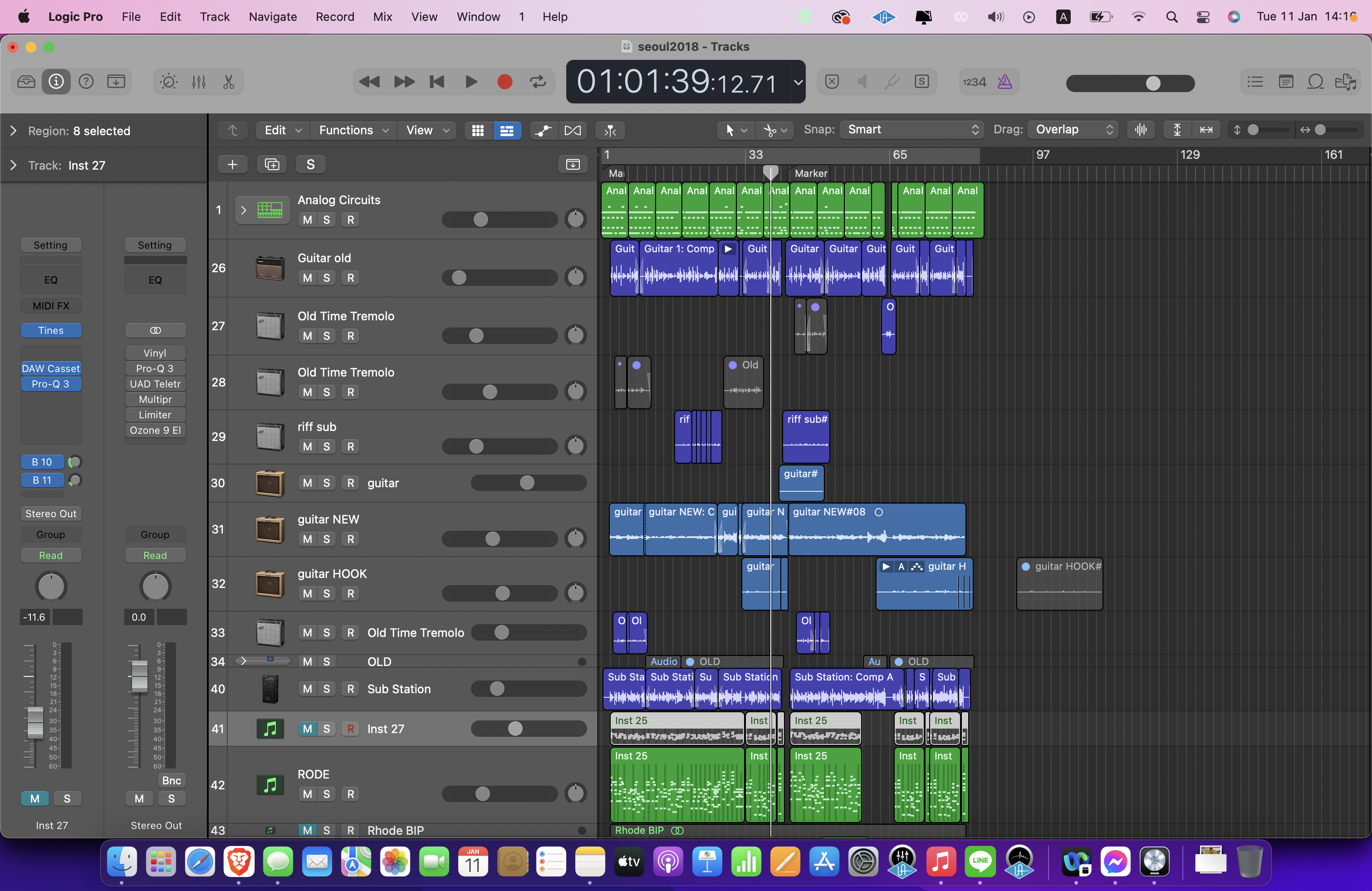1372x891 pixels.
Task: Click the metronome icon
Action: (1005, 82)
